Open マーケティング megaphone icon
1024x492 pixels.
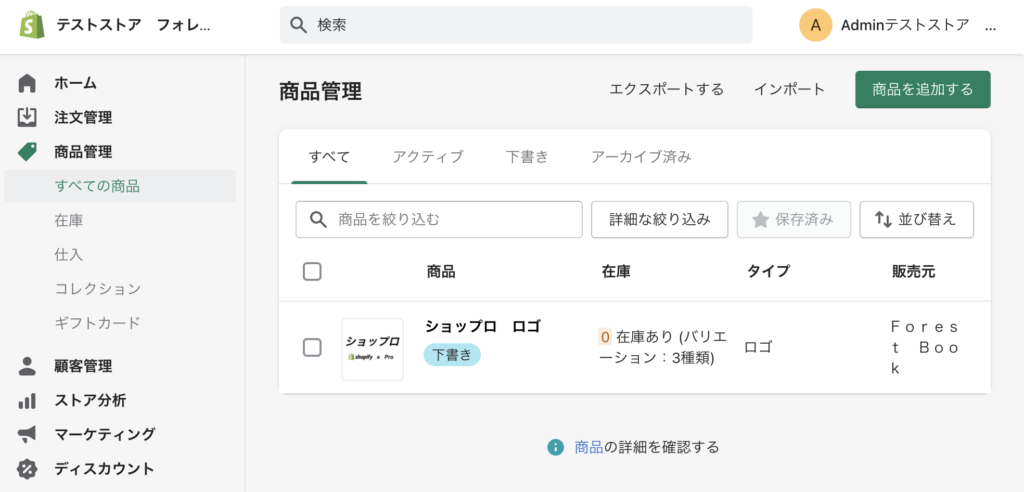click(x=27, y=435)
